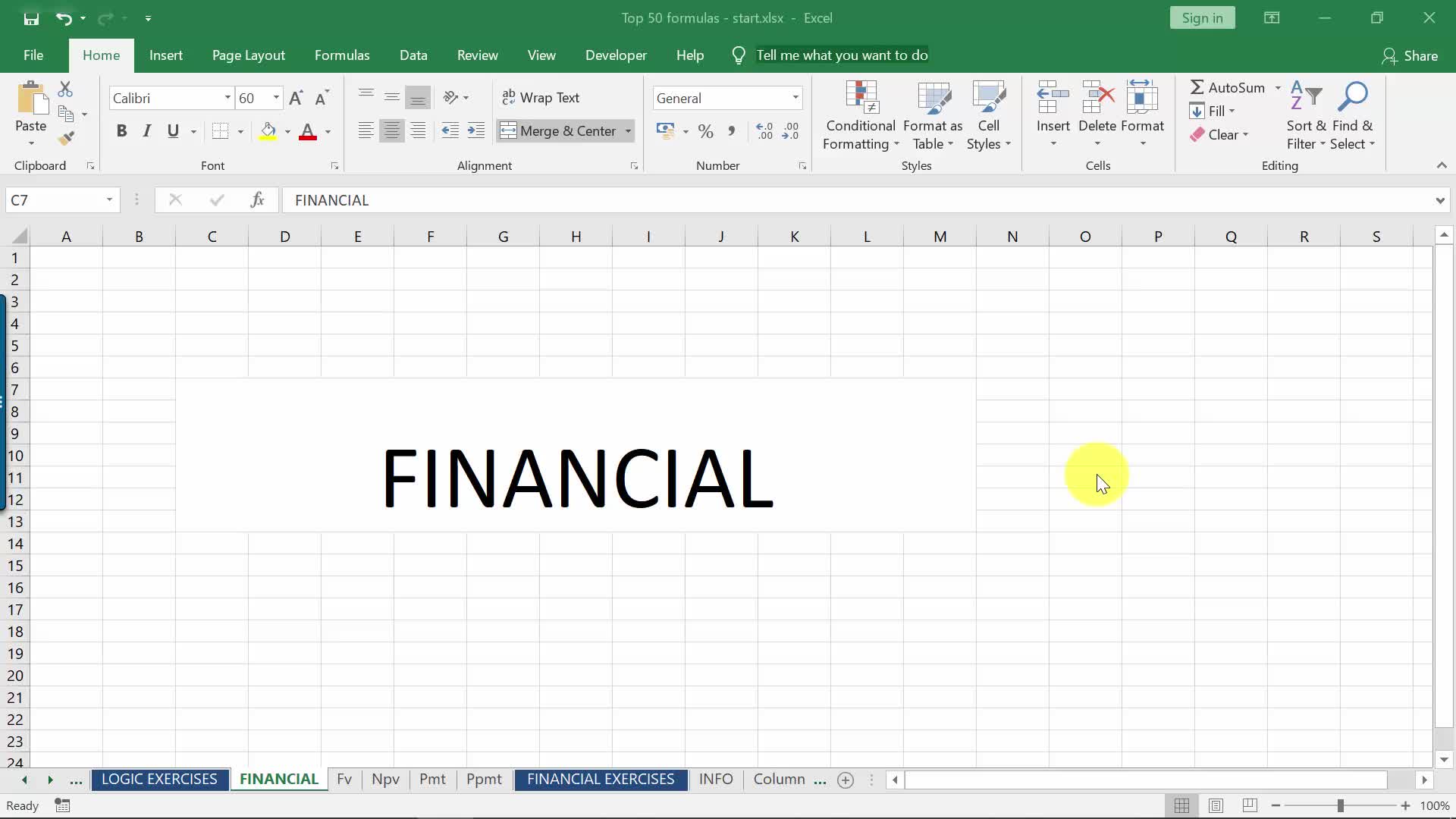Viewport: 1456px width, 819px height.
Task: Toggle Italic formatting
Action: pyautogui.click(x=147, y=131)
